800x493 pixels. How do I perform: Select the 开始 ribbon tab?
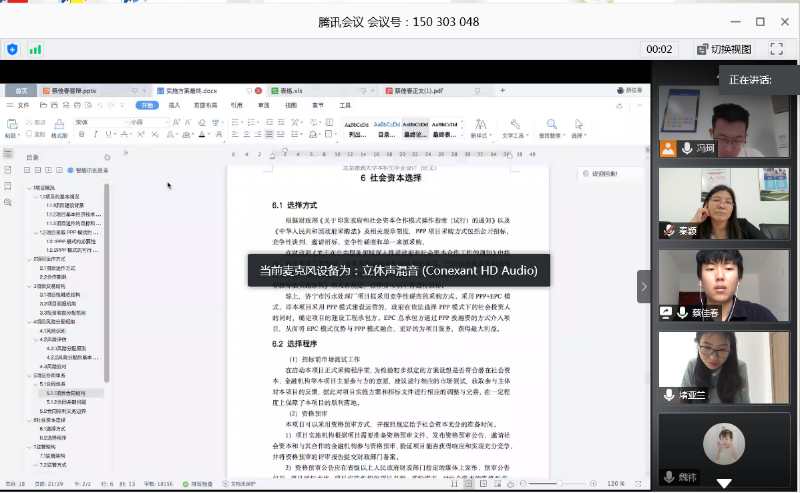coord(147,105)
